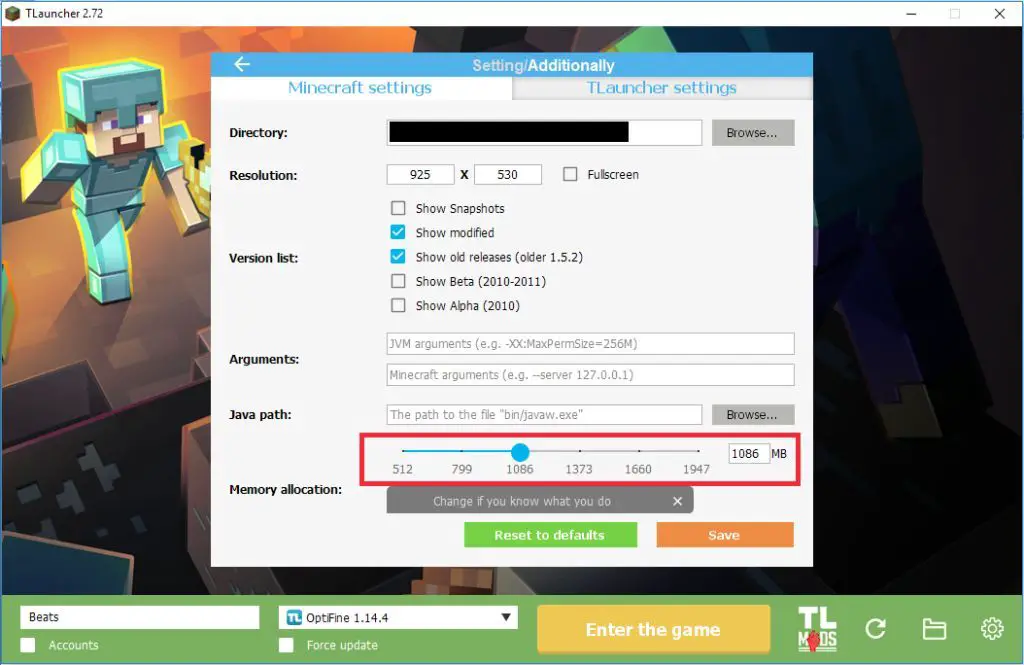Open the OptiFine 1.14.4 version dropdown
This screenshot has height=665, width=1024.
pyautogui.click(x=398, y=617)
